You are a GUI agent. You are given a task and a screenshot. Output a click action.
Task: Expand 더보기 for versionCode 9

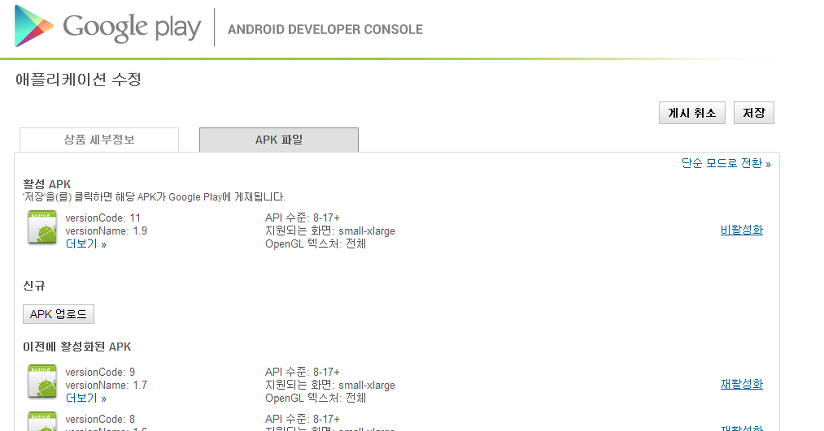pyautogui.click(x=86, y=398)
